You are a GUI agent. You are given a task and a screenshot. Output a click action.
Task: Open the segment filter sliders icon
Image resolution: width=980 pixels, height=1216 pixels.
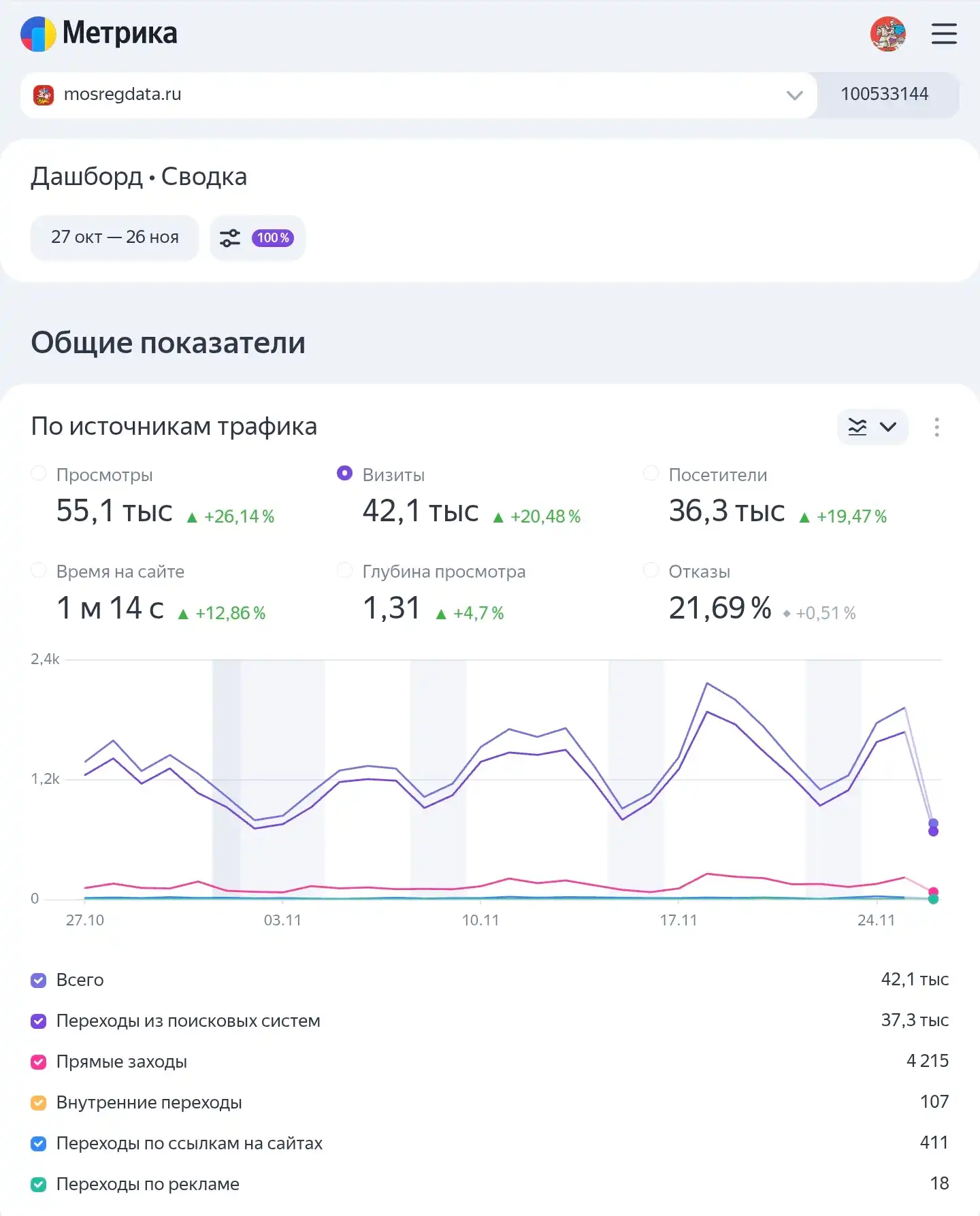[230, 238]
